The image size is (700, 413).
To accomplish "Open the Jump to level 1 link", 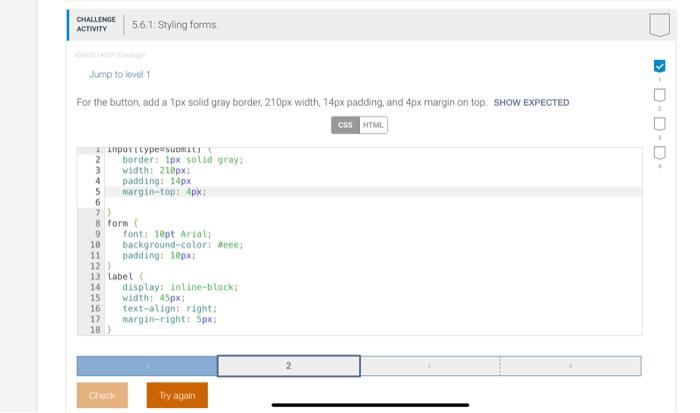I will point(120,74).
